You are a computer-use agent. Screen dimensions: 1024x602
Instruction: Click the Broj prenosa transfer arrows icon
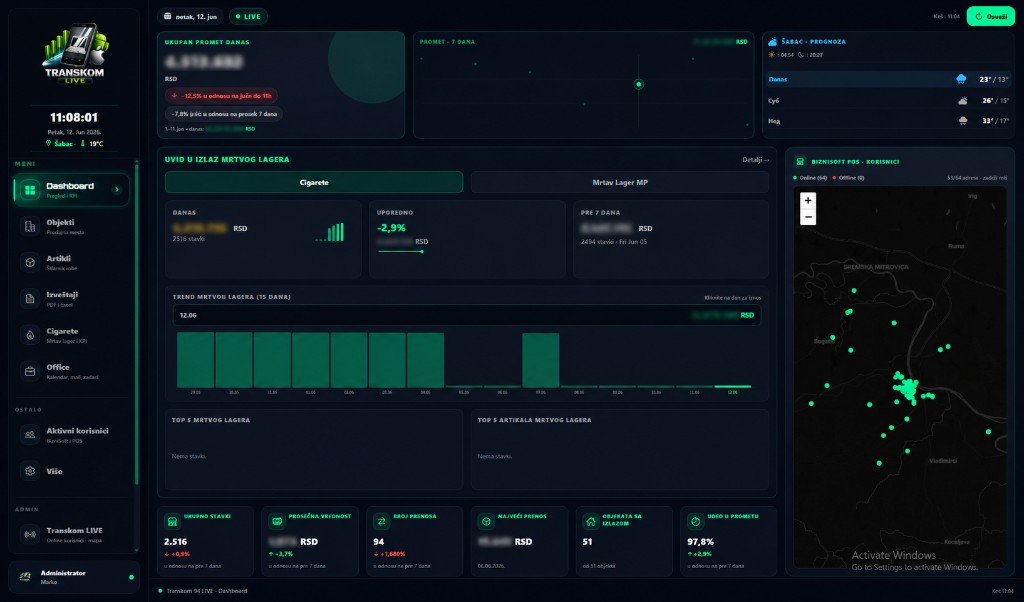click(x=381, y=521)
